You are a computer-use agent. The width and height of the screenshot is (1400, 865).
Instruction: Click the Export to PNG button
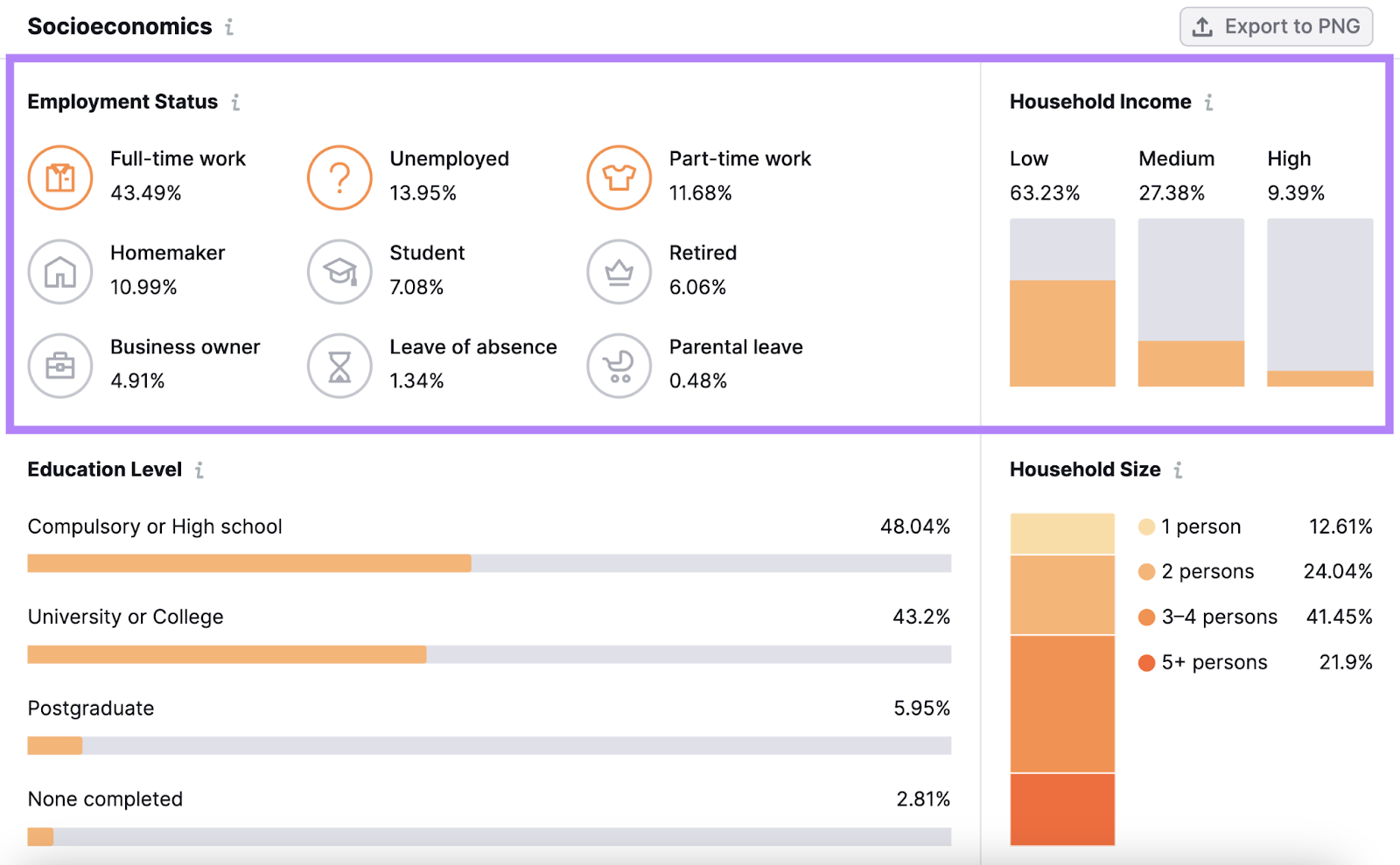coord(1275,26)
